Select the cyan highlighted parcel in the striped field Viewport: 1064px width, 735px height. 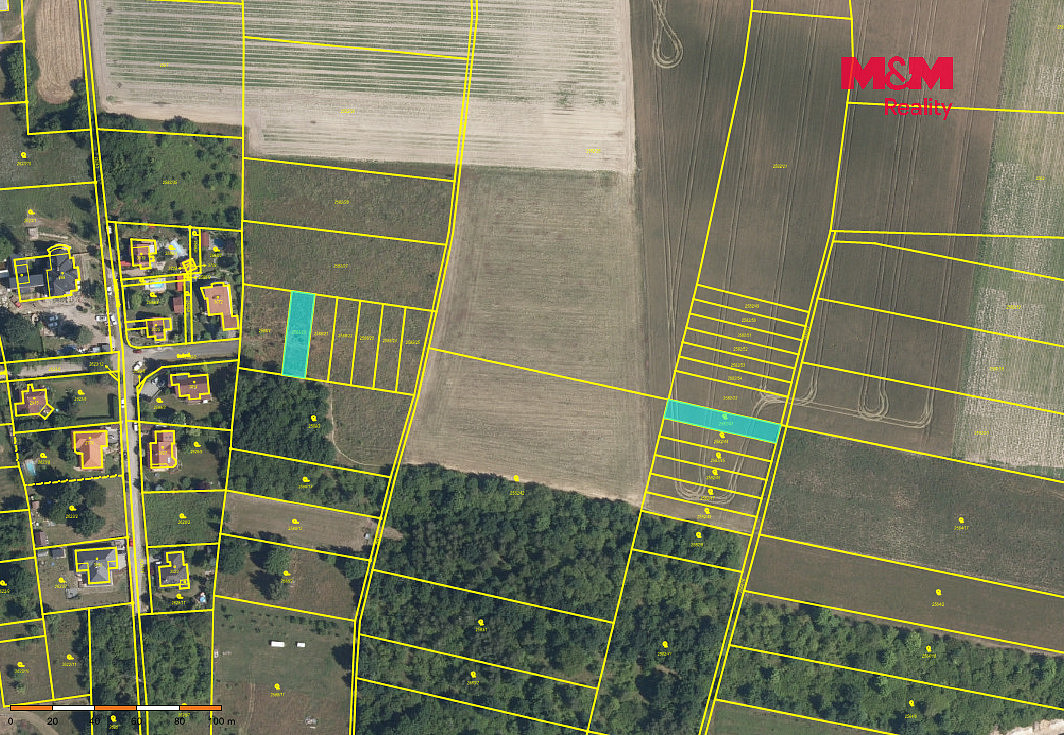pyautogui.click(x=723, y=421)
